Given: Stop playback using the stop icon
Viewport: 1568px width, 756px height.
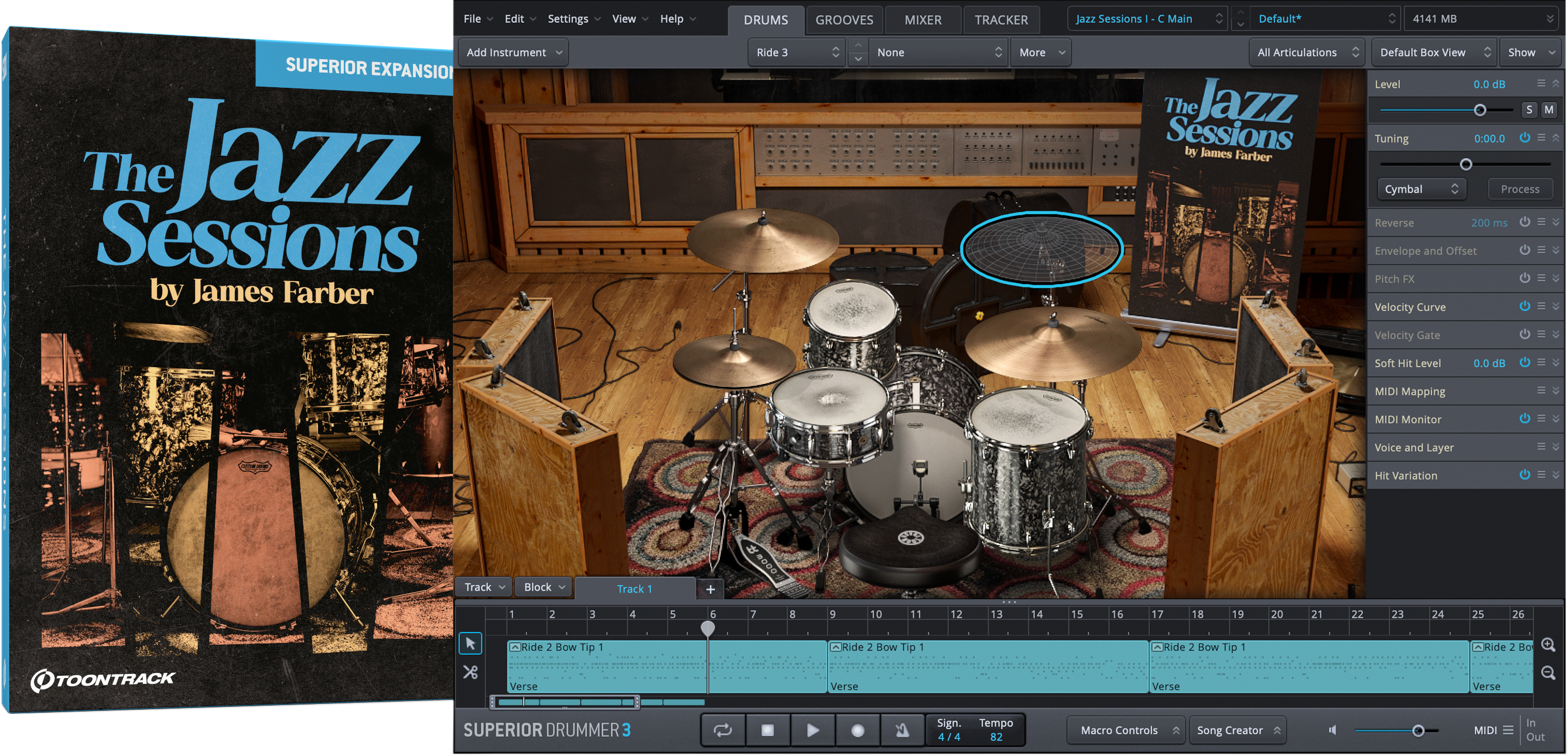Looking at the screenshot, I should [767, 730].
